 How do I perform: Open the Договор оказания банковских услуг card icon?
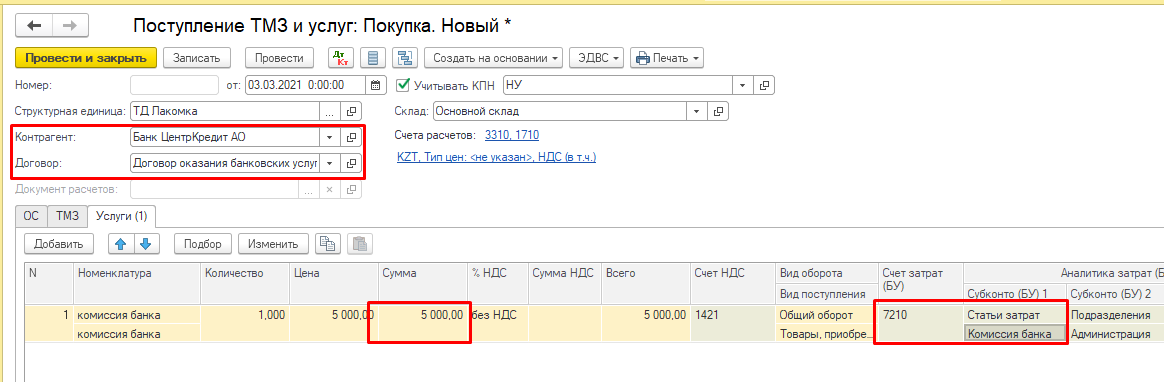click(x=351, y=162)
